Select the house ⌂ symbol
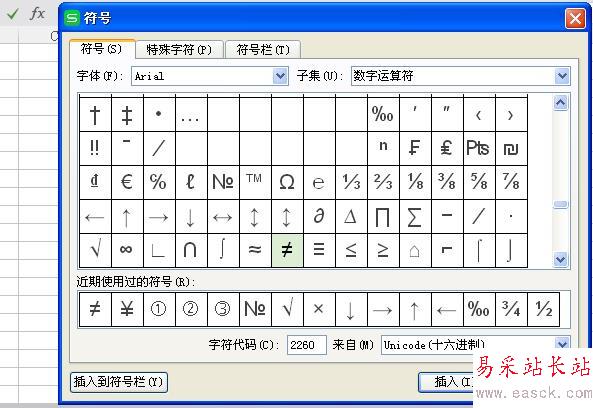 (415, 250)
